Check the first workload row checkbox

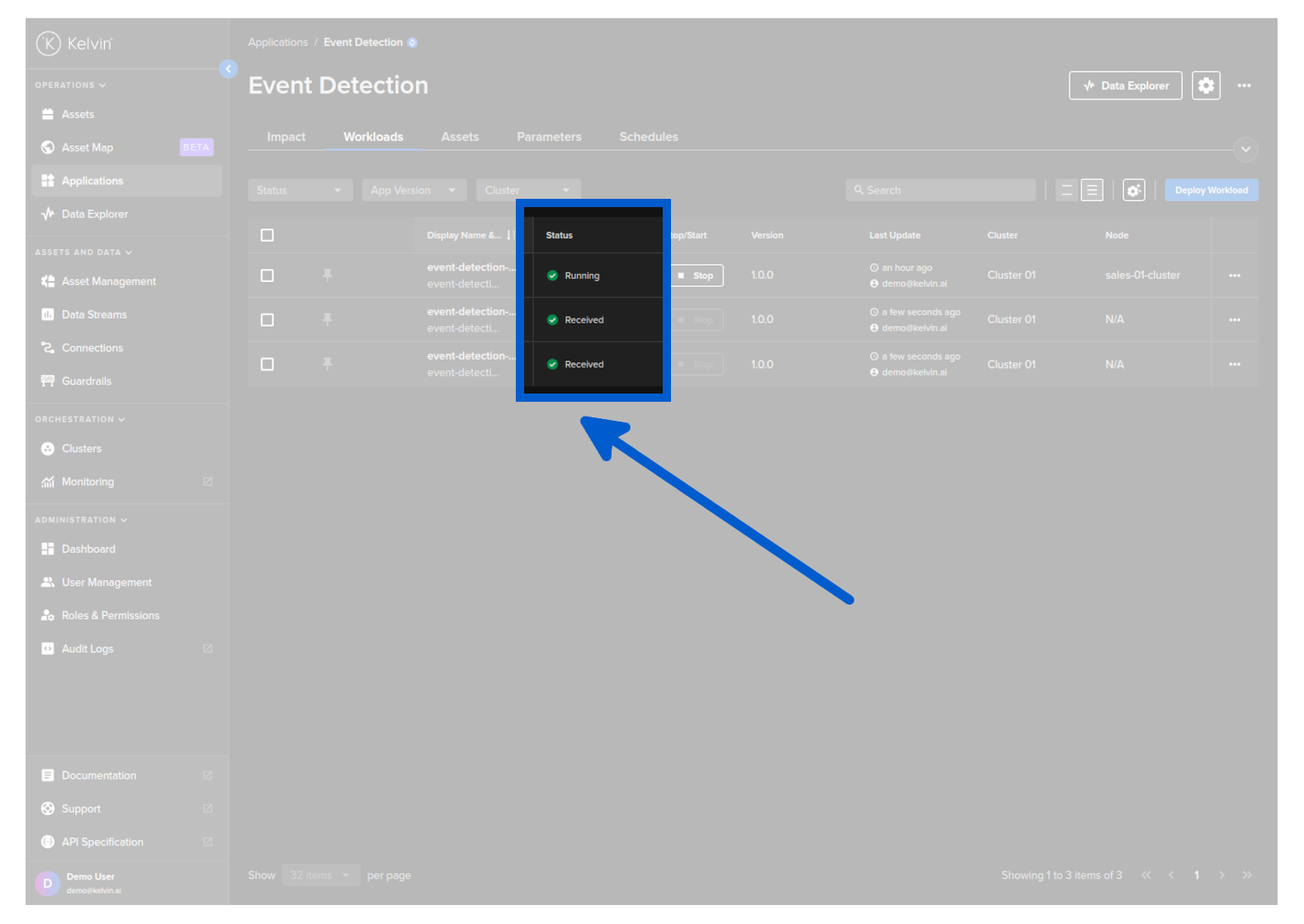pyautogui.click(x=267, y=276)
